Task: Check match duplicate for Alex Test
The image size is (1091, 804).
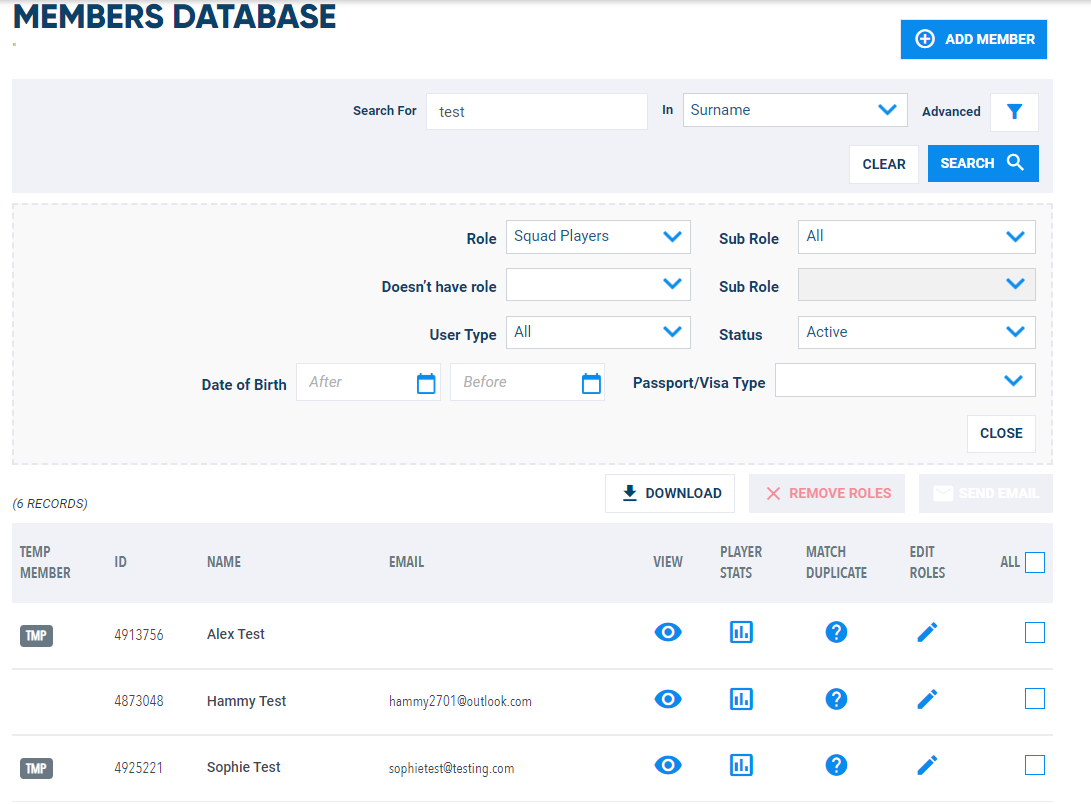Action: (836, 632)
